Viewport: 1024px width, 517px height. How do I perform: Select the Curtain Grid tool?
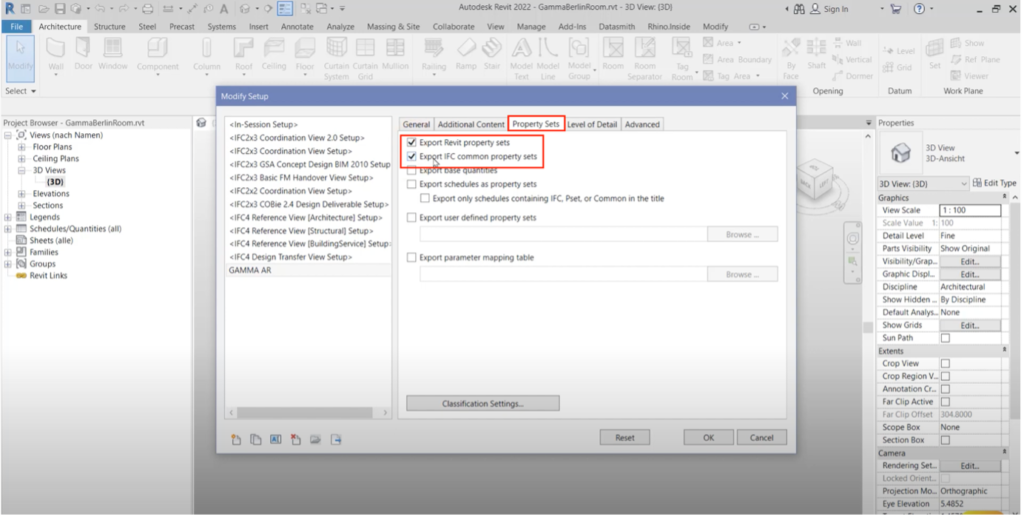click(x=365, y=58)
